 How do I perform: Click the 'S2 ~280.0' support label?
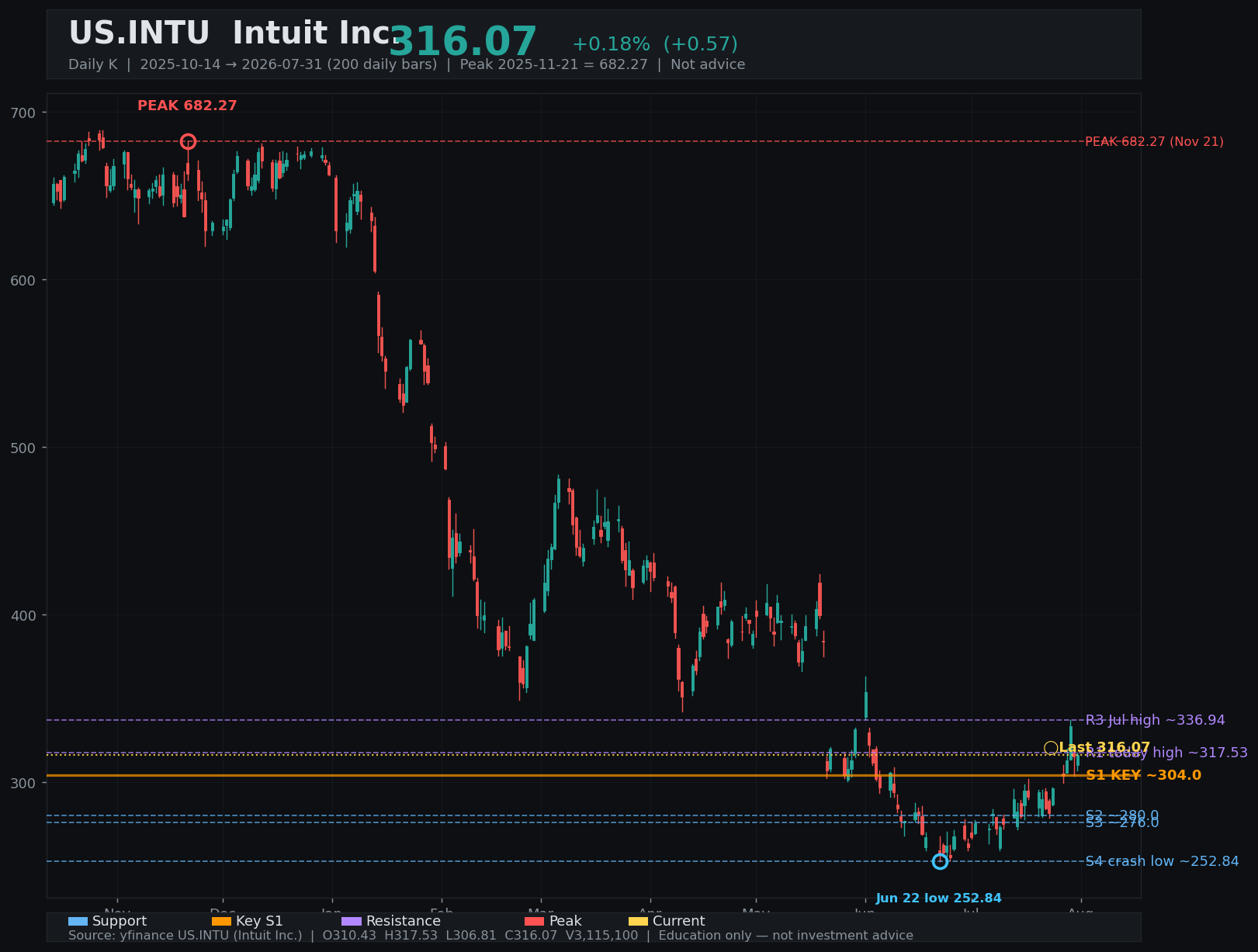(1122, 815)
